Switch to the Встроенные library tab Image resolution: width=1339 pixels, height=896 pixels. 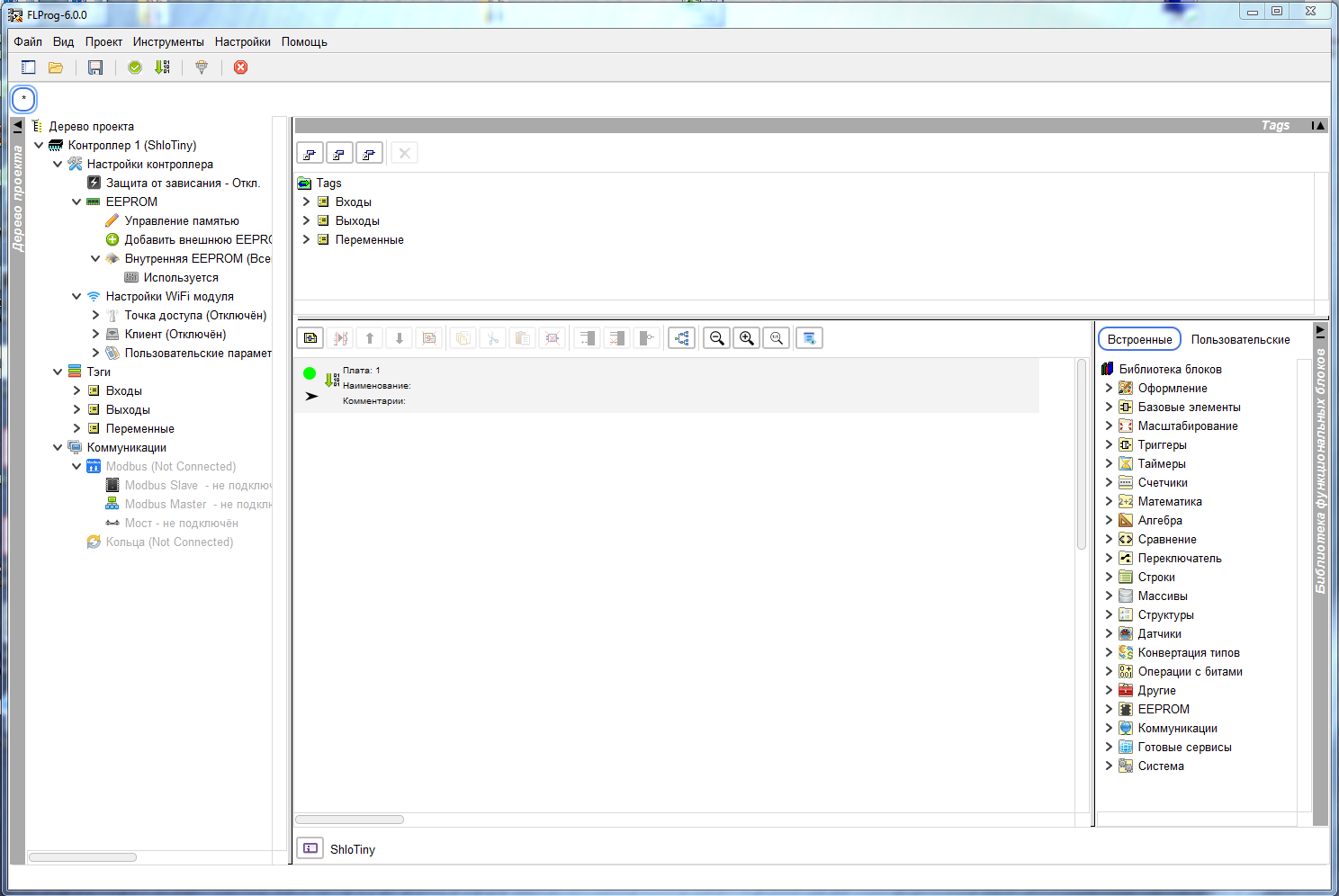[x=1139, y=339]
